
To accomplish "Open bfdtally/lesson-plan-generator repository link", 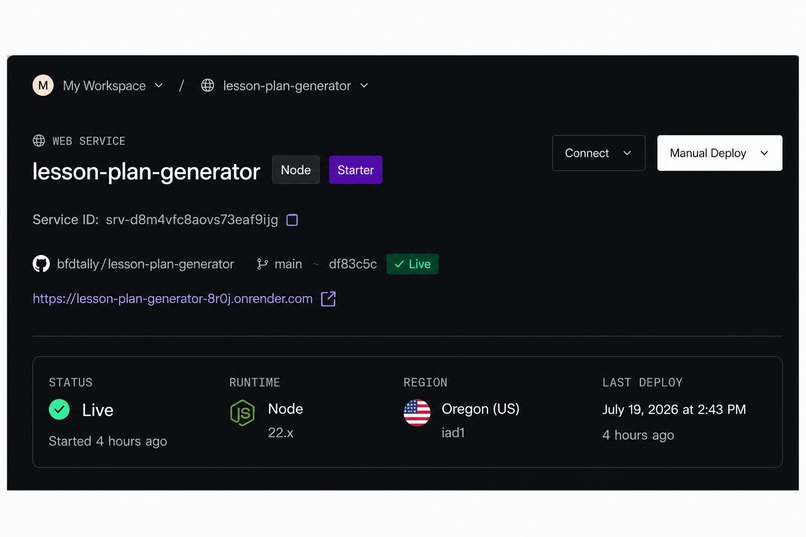I will tap(145, 264).
